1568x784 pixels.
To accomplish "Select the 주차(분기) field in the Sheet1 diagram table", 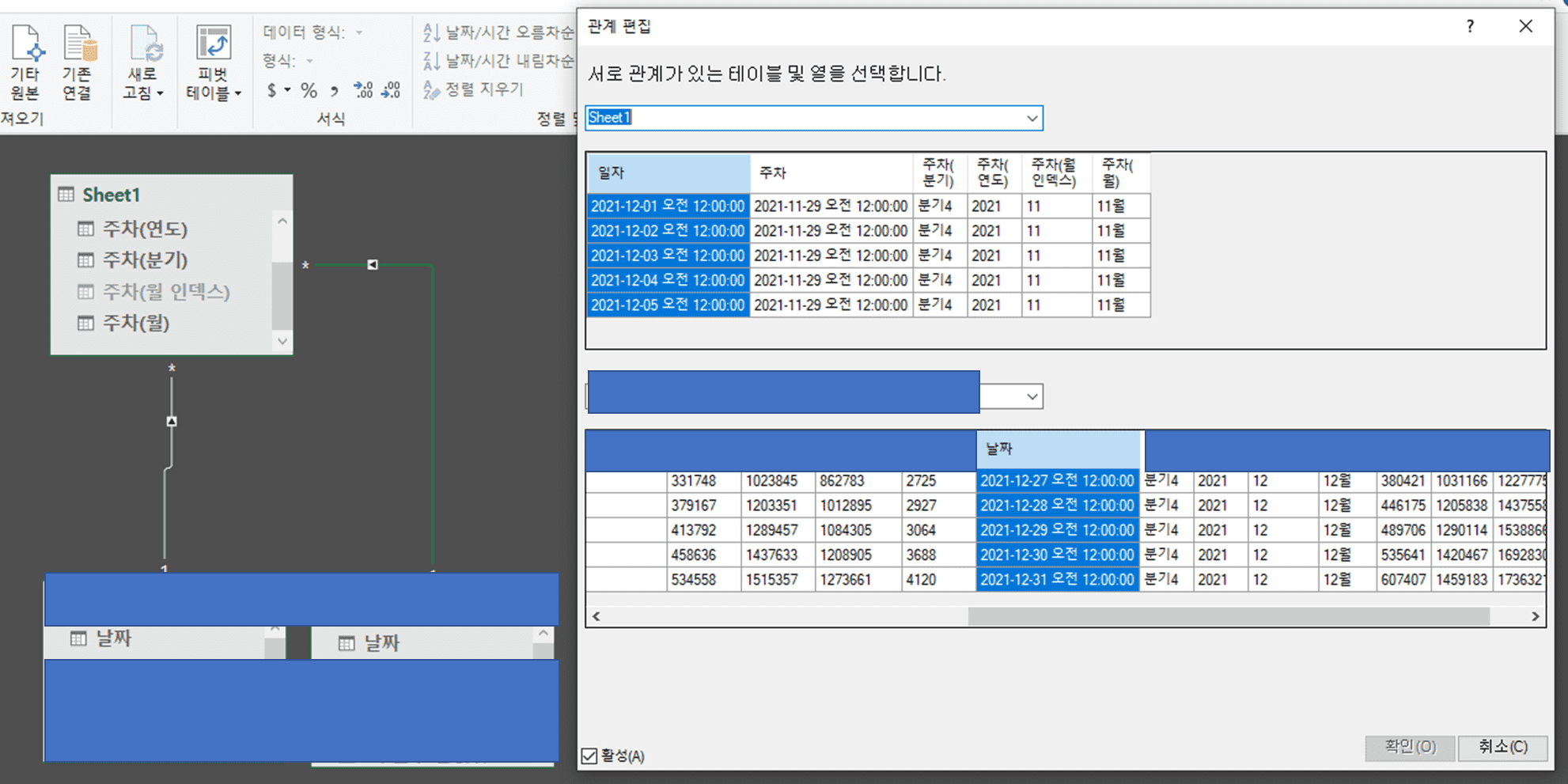I will pyautogui.click(x=145, y=260).
